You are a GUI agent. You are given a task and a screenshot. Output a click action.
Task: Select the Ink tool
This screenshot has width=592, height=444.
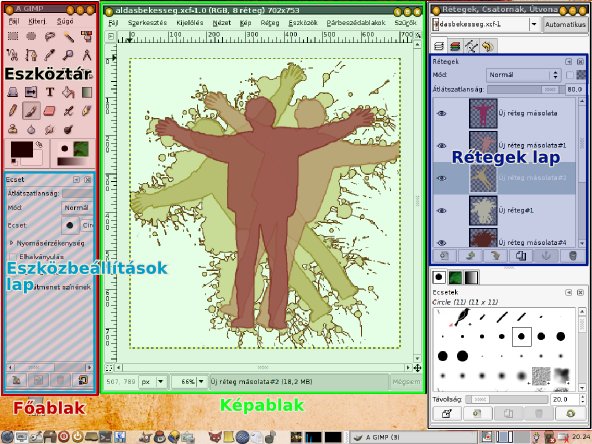(x=87, y=111)
